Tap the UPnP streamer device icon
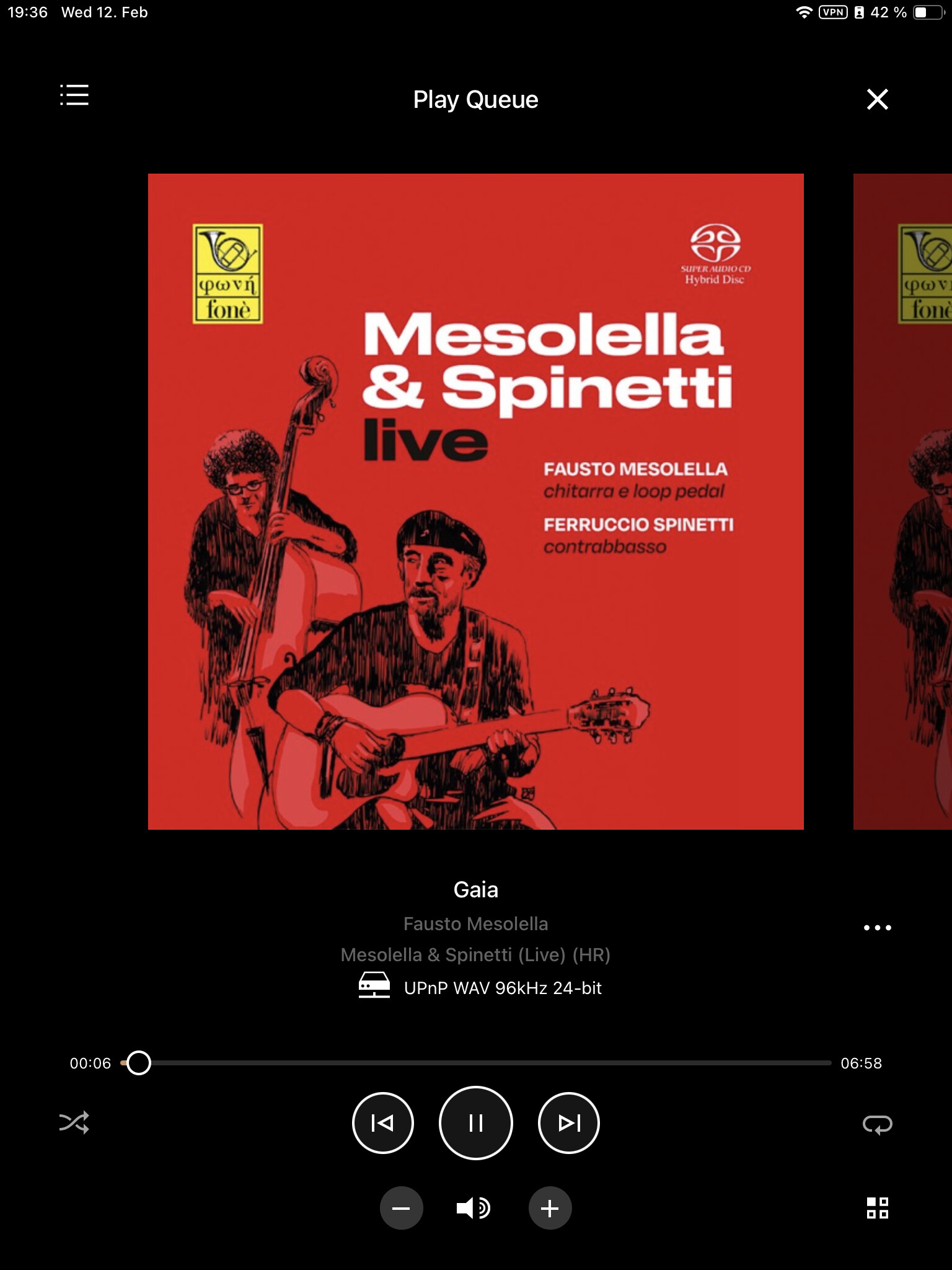Viewport: 952px width, 1270px height. coord(374,985)
